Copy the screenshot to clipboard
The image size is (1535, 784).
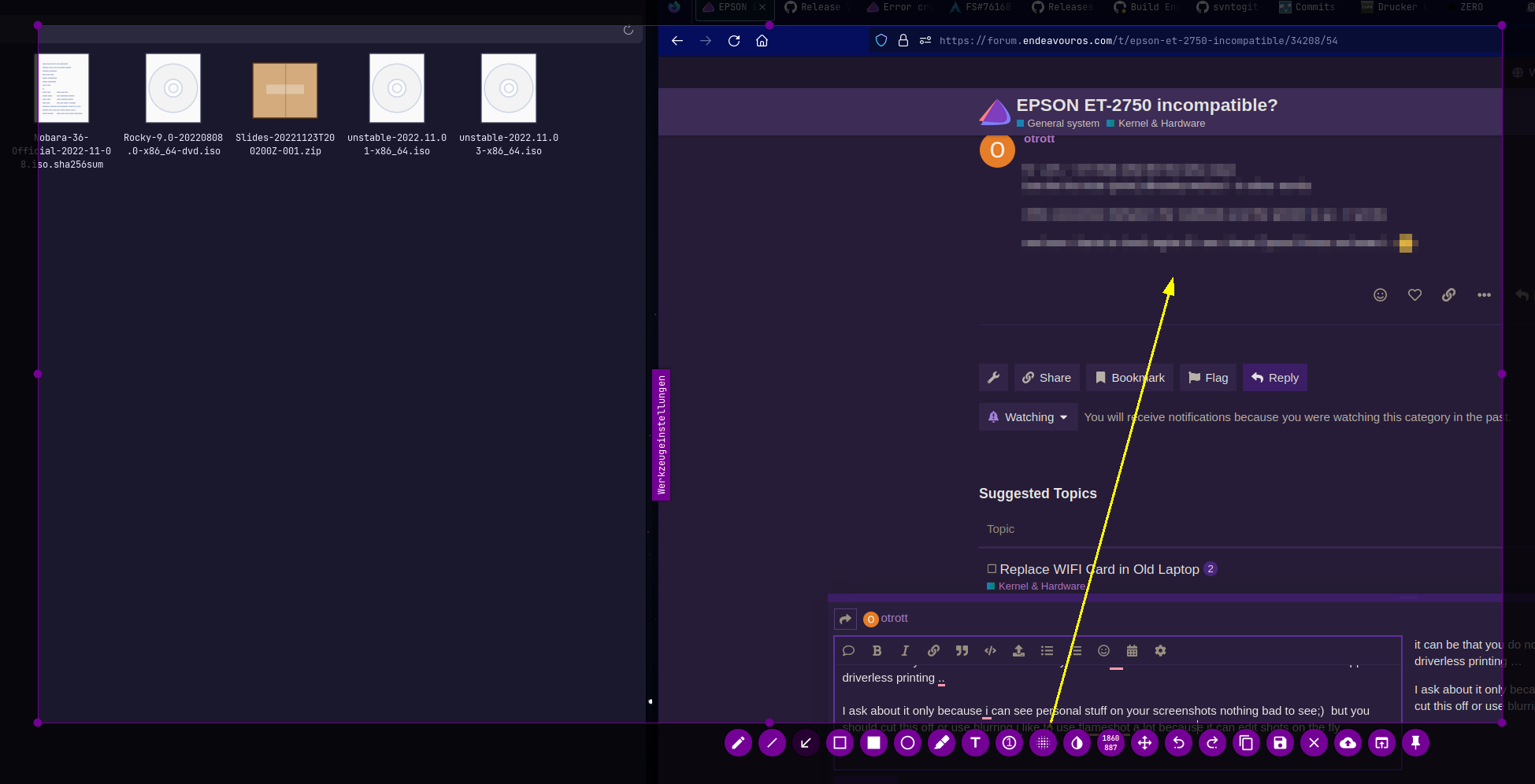[x=1246, y=742]
